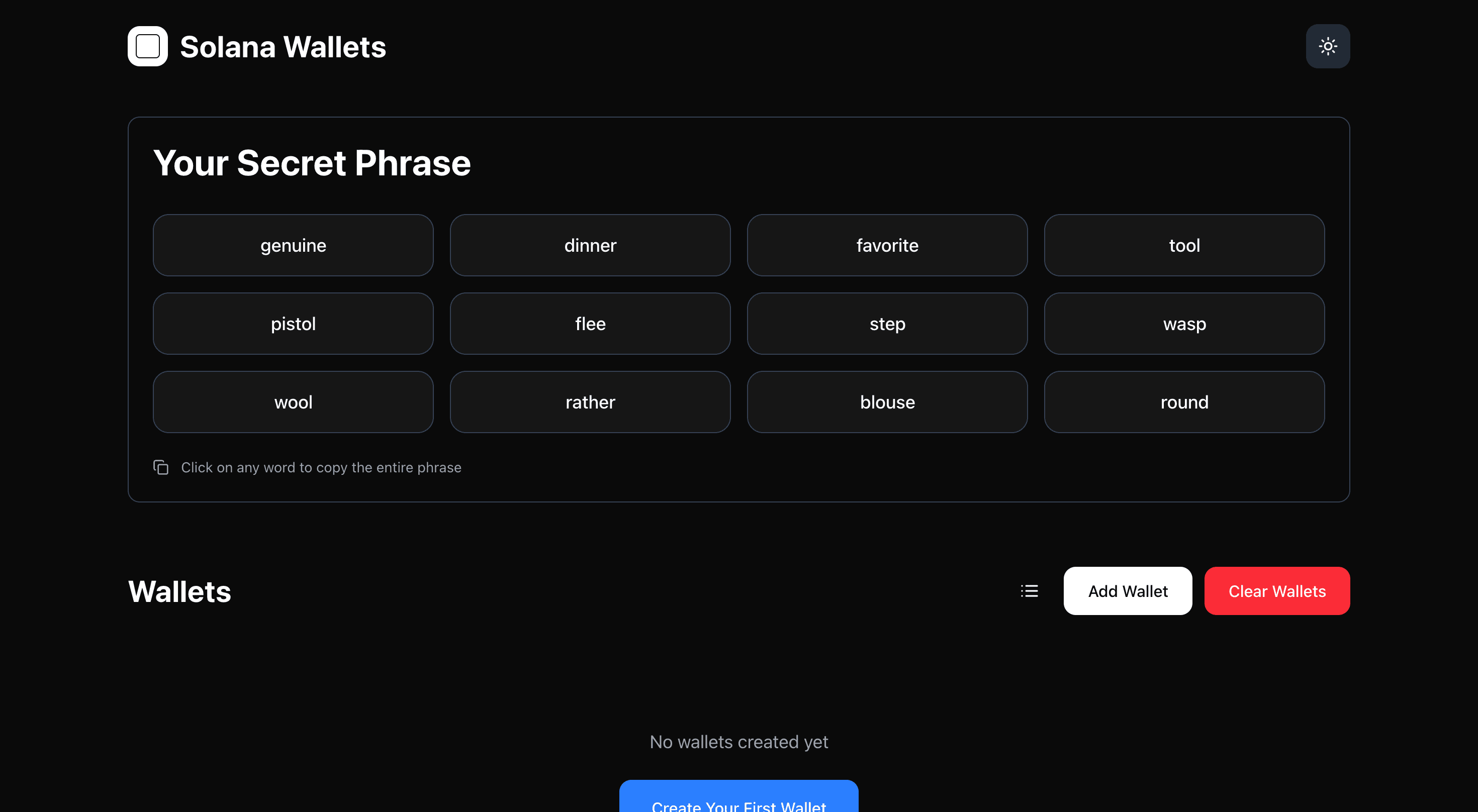Click the copy icon below the phrase
Image resolution: width=1478 pixels, height=812 pixels.
point(161,467)
